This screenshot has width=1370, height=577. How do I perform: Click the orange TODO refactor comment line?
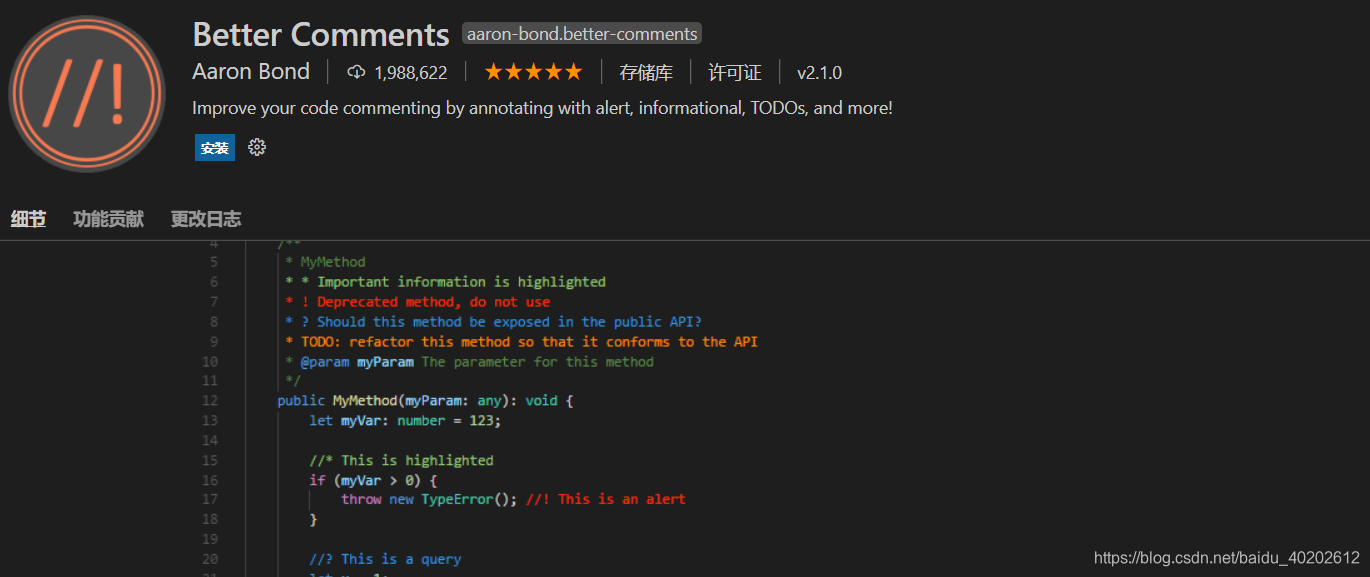[522, 342]
